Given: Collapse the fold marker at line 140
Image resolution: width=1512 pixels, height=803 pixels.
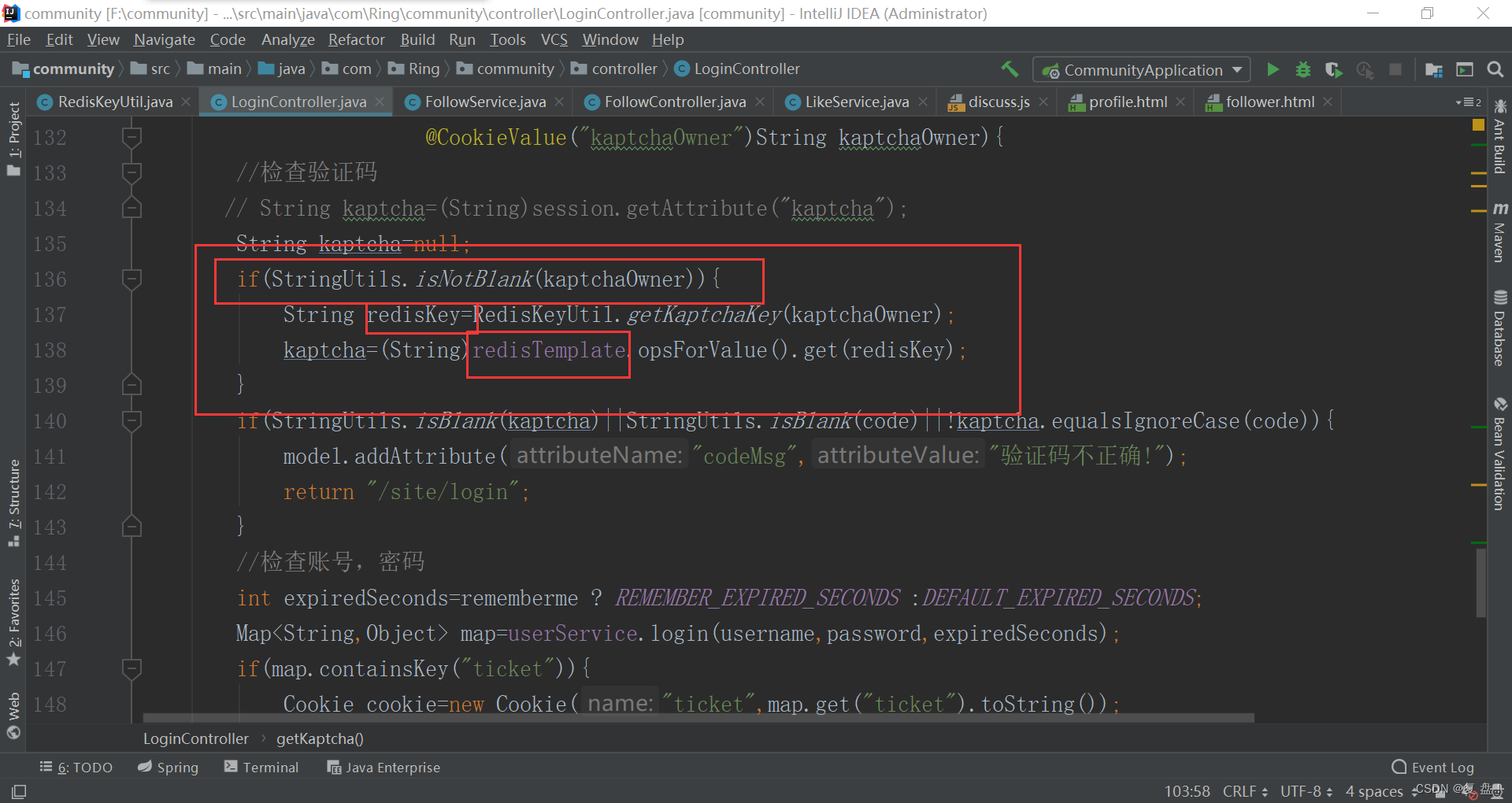Looking at the screenshot, I should click(132, 420).
